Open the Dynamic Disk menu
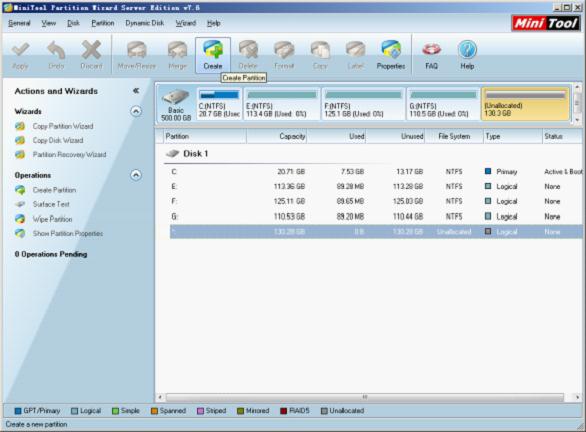 pyautogui.click(x=145, y=23)
